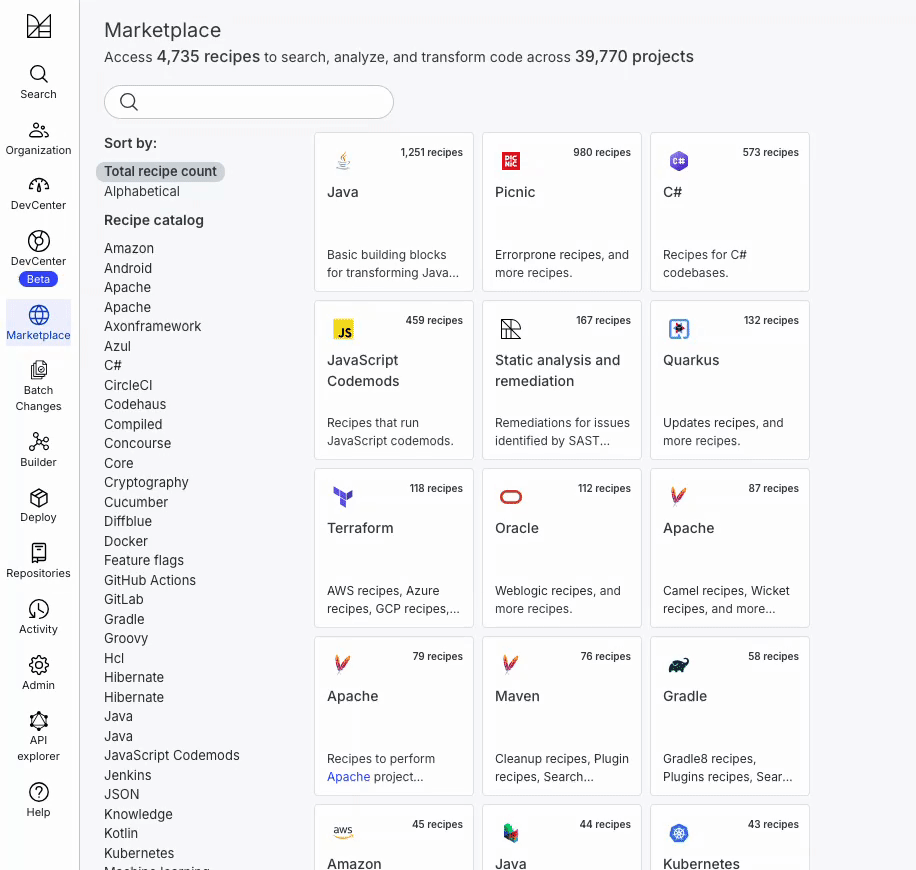This screenshot has height=870, width=916.
Task: Select JavaScript Codemods in catalog list
Action: 172,755
